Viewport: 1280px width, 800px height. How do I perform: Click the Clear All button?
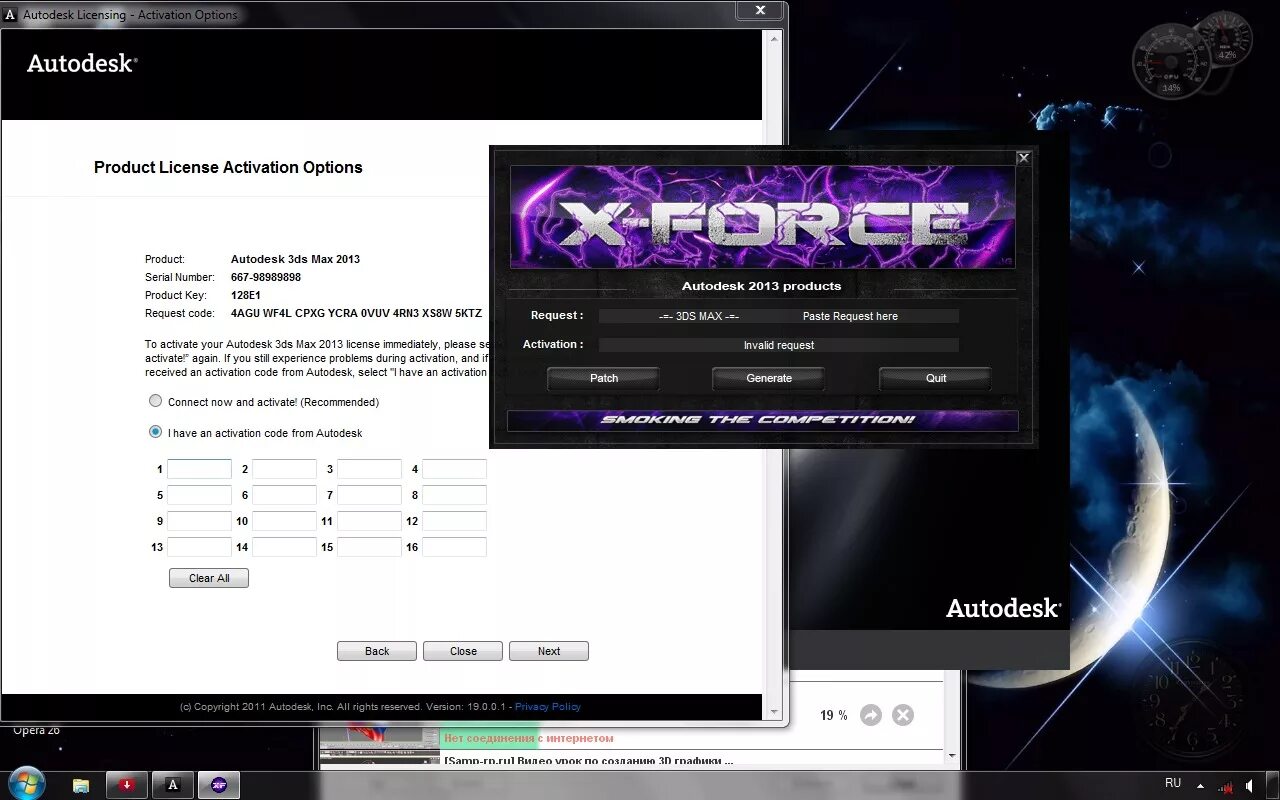point(209,578)
